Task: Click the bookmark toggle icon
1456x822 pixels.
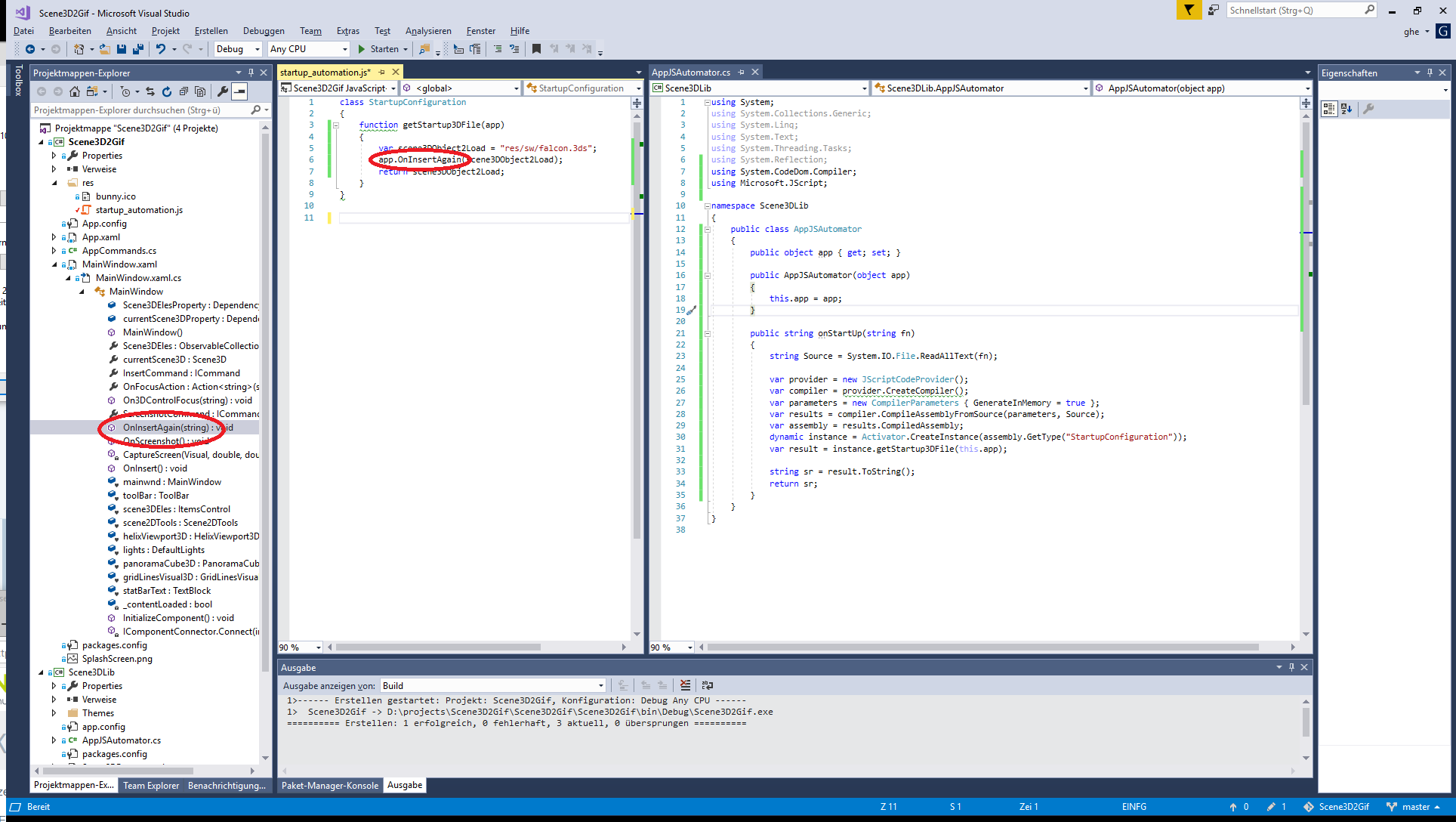Action: [536, 49]
